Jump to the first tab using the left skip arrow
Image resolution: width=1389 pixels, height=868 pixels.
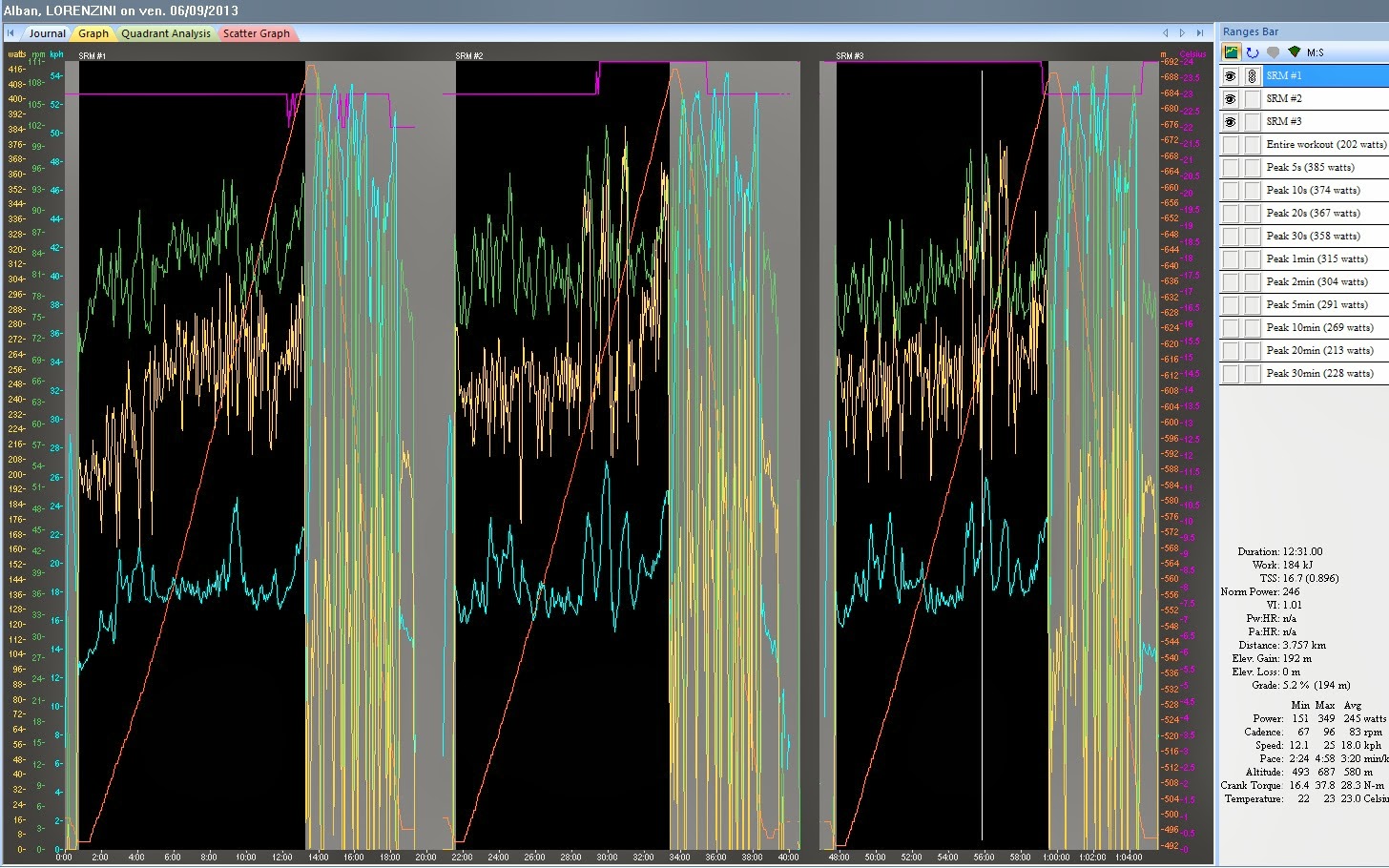(x=10, y=33)
